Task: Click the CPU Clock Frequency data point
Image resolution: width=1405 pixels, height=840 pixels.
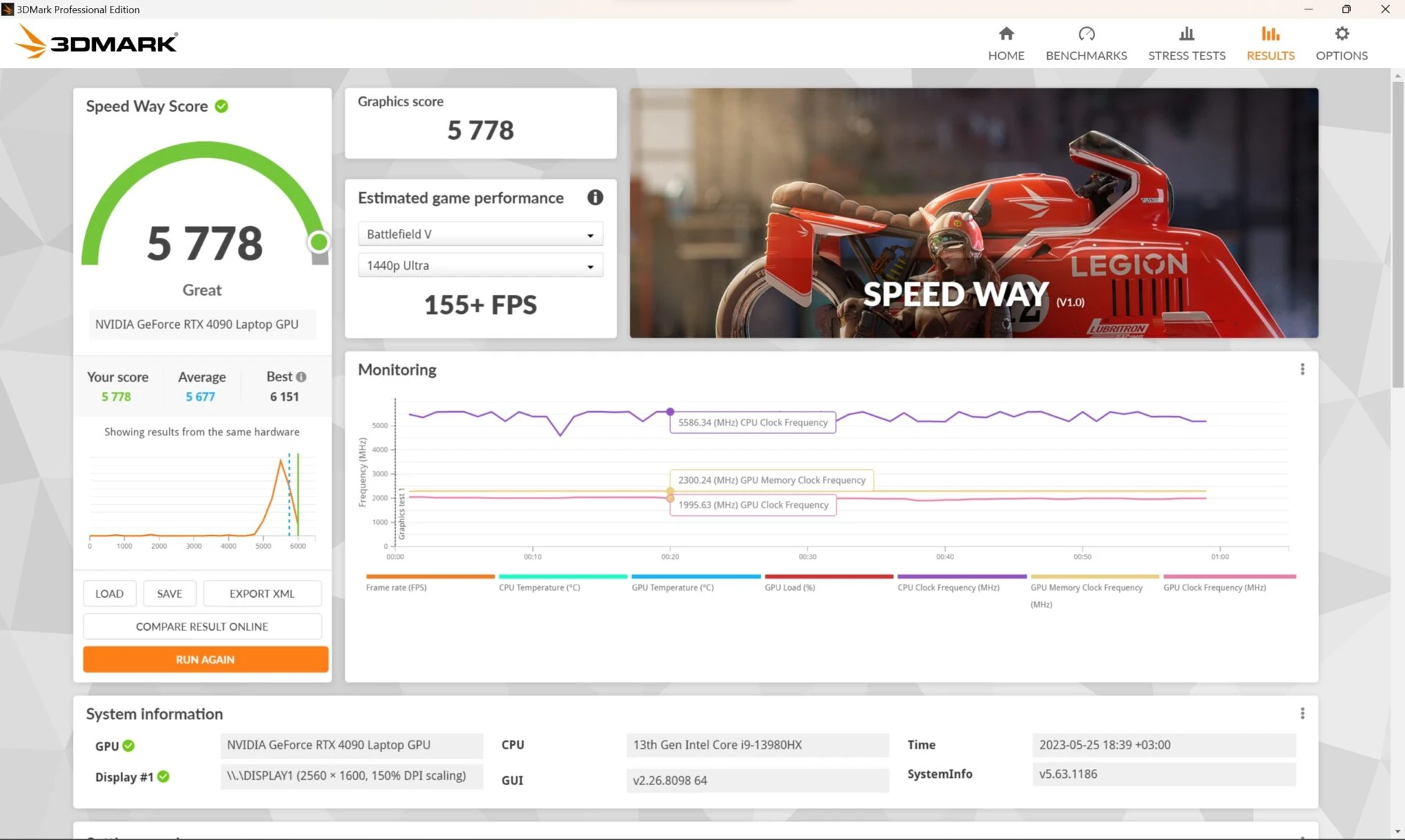Action: [x=670, y=412]
